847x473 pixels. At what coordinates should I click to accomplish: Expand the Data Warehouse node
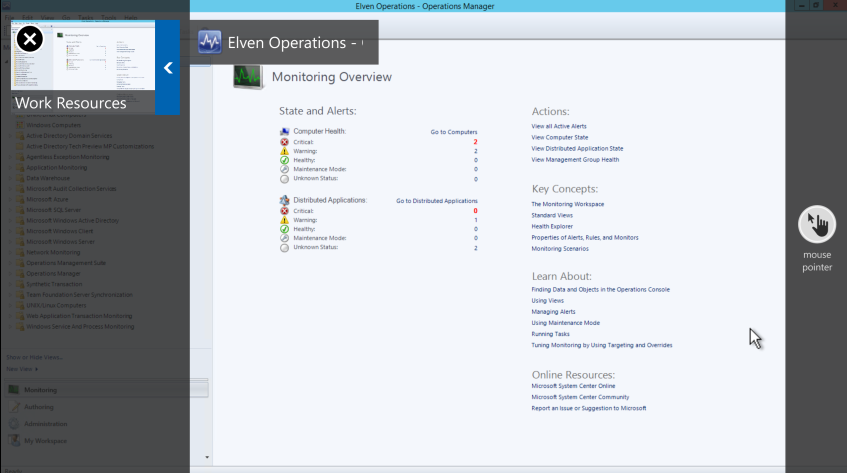point(10,178)
